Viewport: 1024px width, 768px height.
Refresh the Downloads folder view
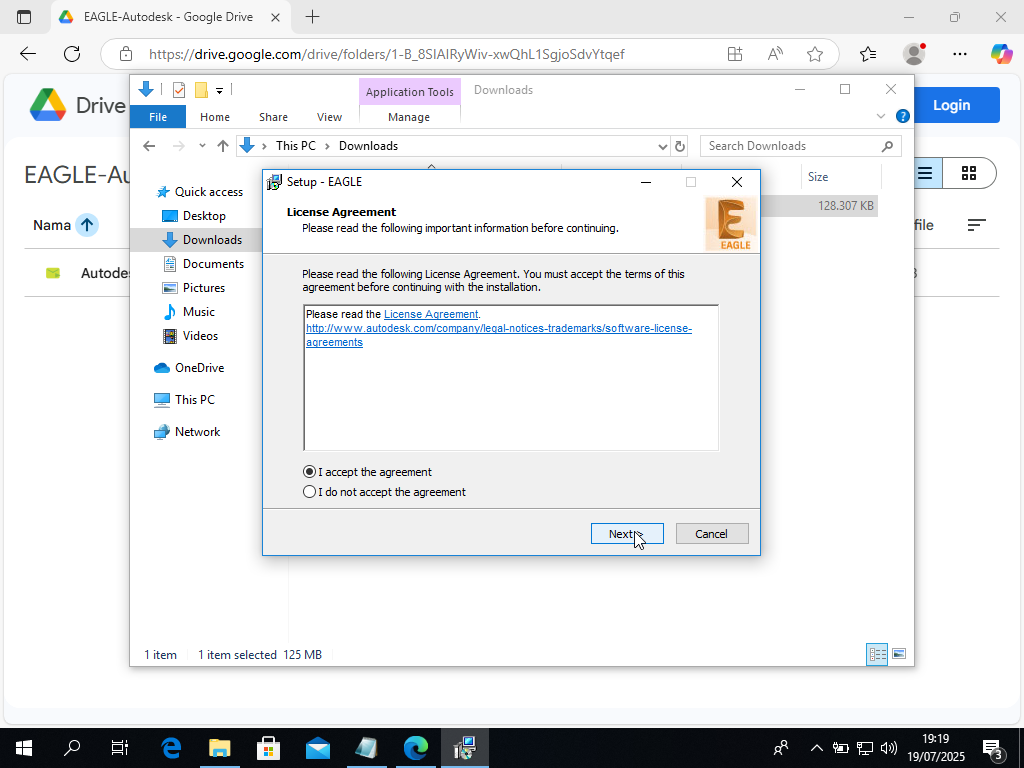[680, 146]
